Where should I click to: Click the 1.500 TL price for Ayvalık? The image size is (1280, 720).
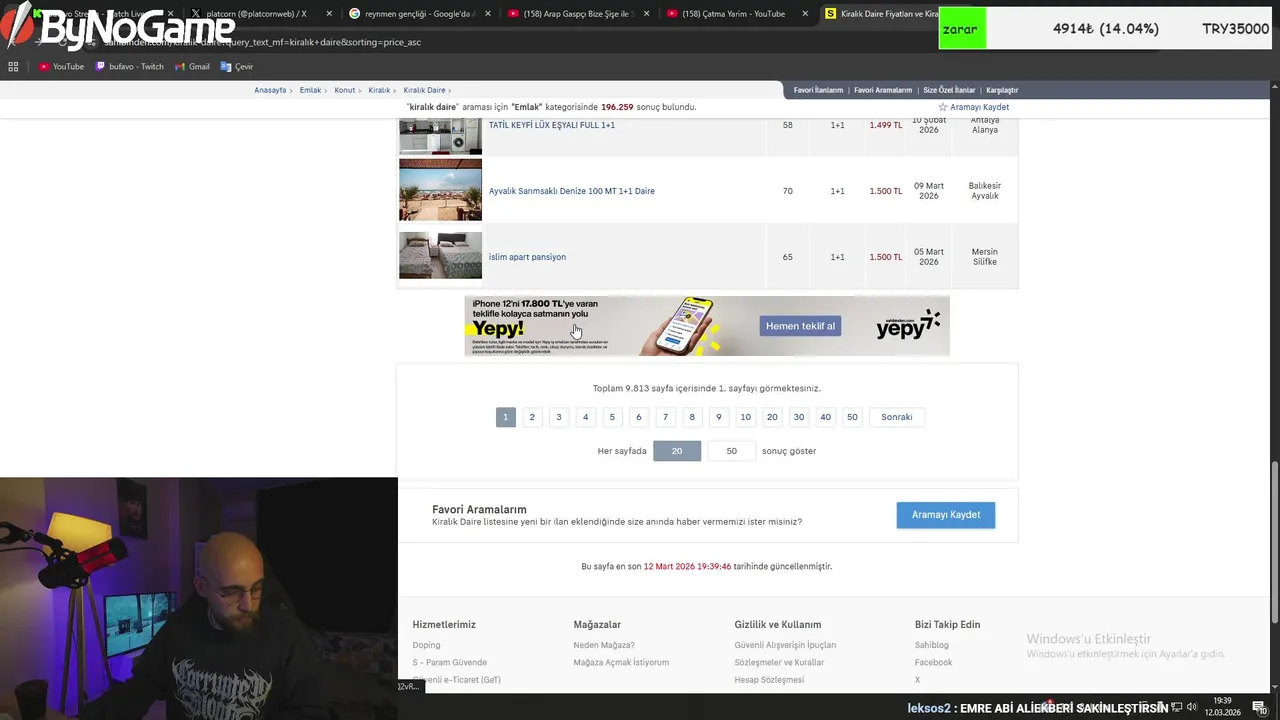click(885, 191)
